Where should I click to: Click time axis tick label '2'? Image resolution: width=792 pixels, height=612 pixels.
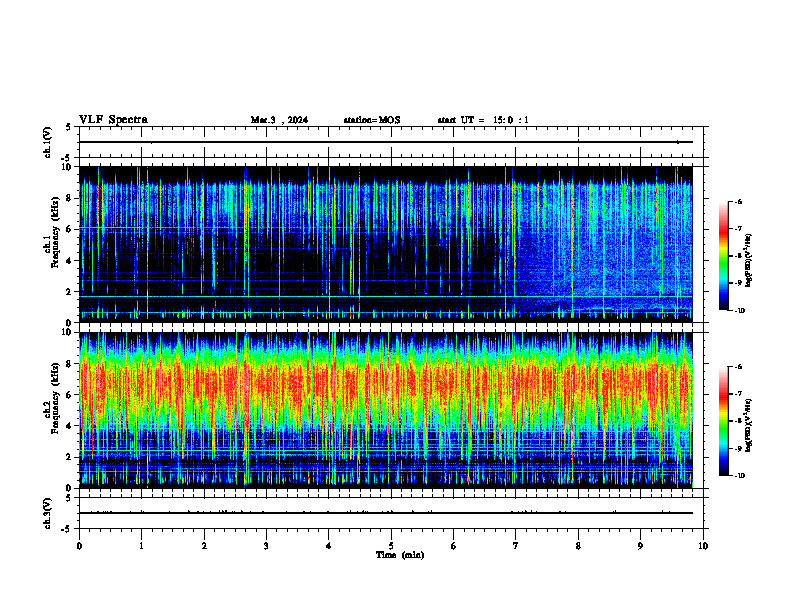coord(204,546)
